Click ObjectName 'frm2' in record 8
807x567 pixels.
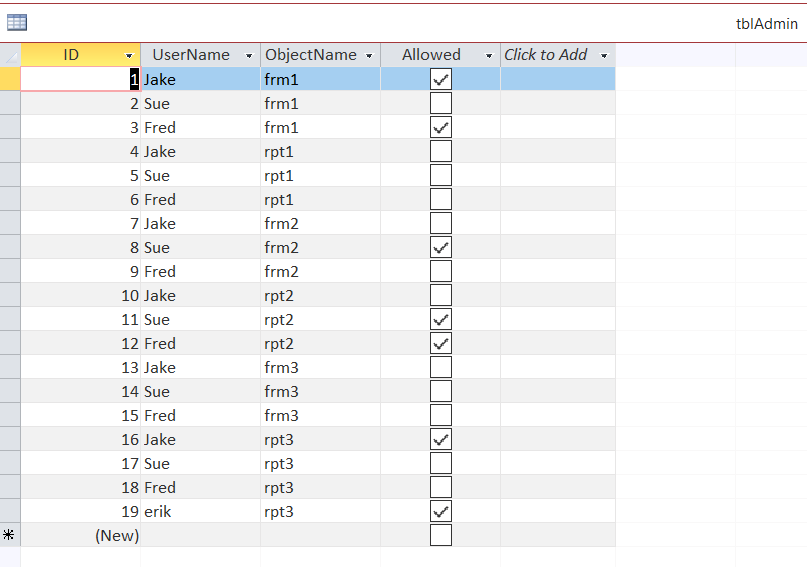[x=320, y=247]
